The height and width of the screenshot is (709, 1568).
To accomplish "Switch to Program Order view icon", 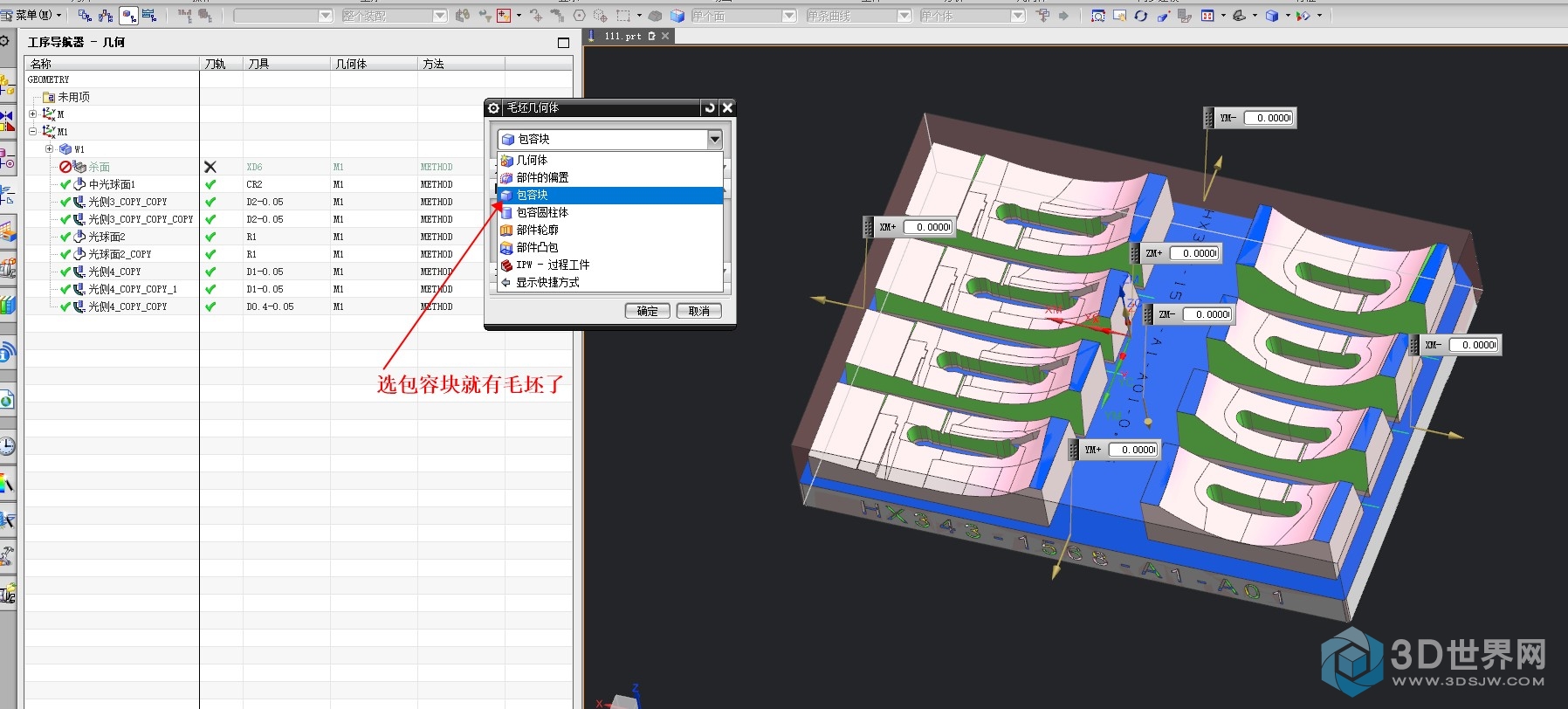I will 86,15.
